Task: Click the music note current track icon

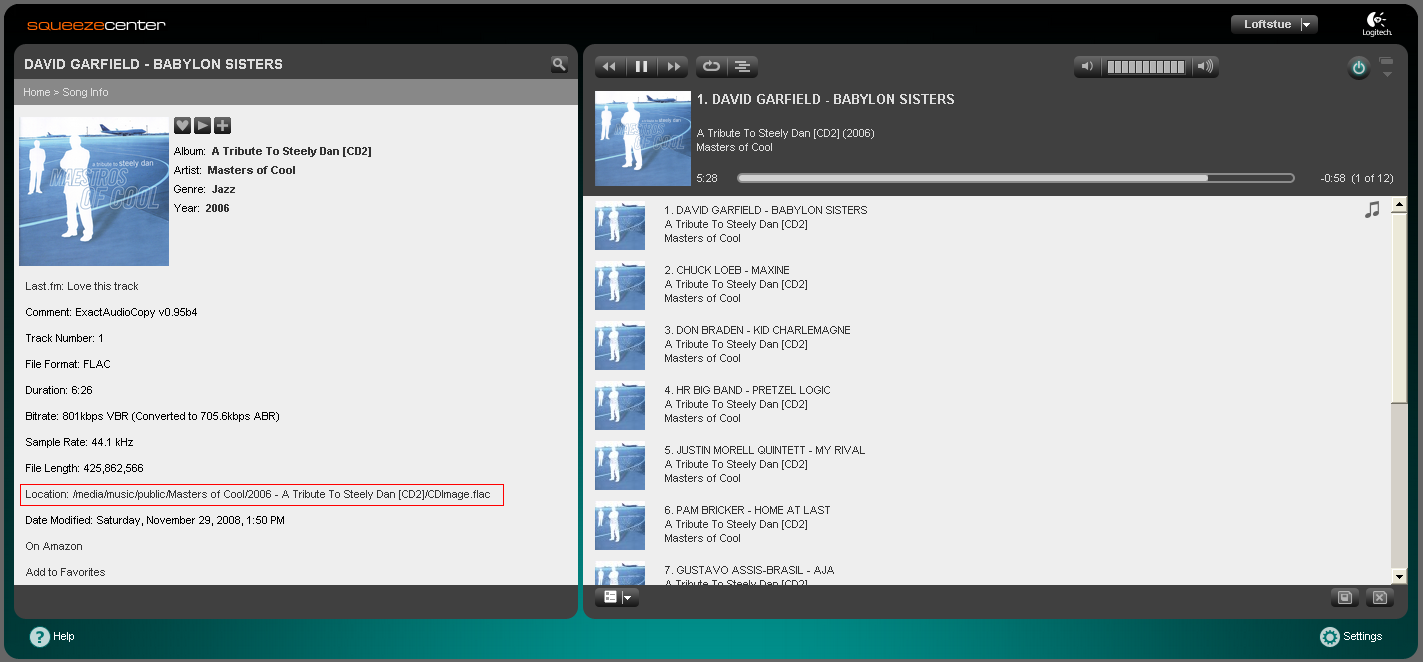Action: (1372, 210)
